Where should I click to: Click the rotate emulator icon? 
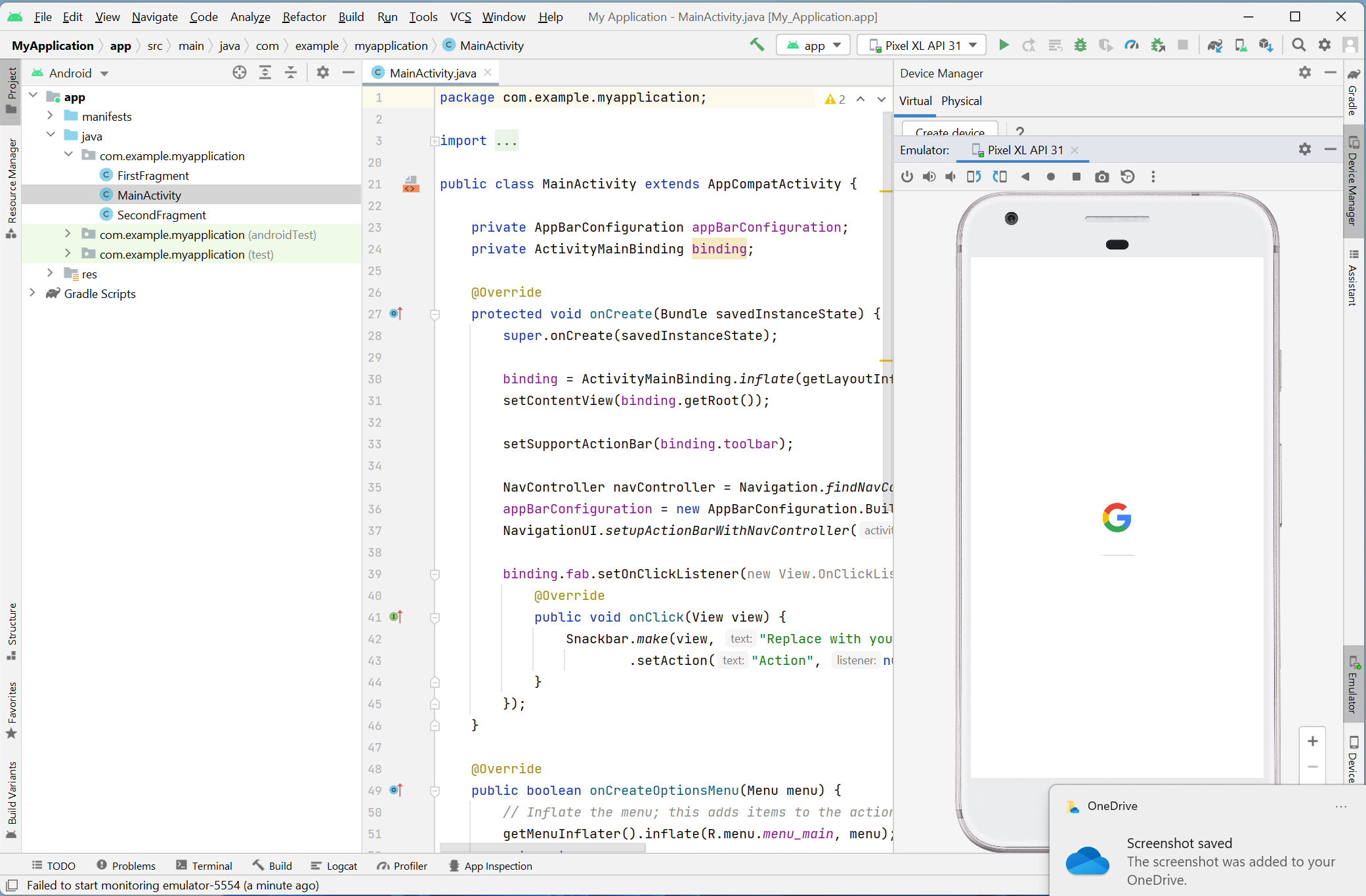click(975, 177)
